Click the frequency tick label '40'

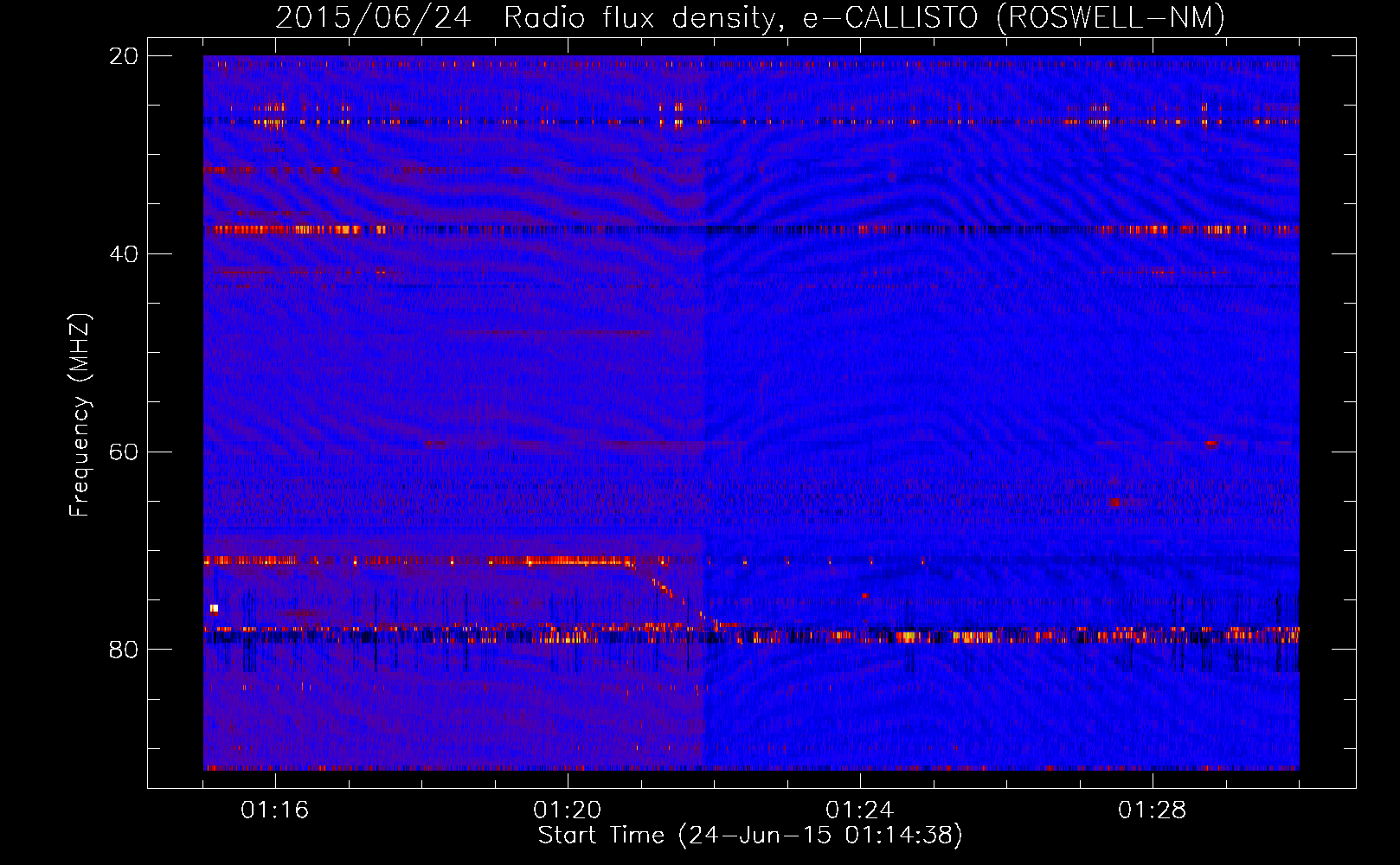pos(124,254)
